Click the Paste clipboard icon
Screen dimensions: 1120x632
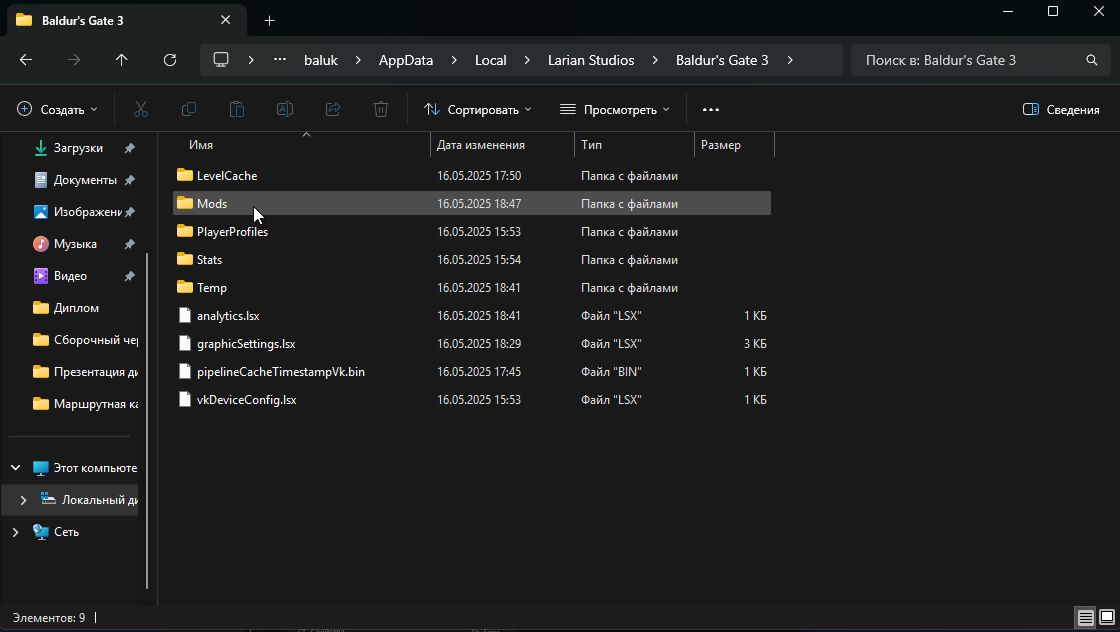click(236, 109)
